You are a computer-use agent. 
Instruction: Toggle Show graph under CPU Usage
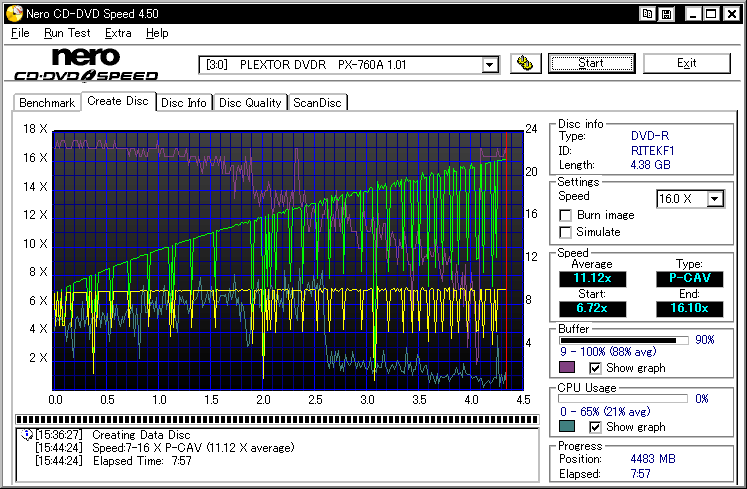(x=595, y=427)
